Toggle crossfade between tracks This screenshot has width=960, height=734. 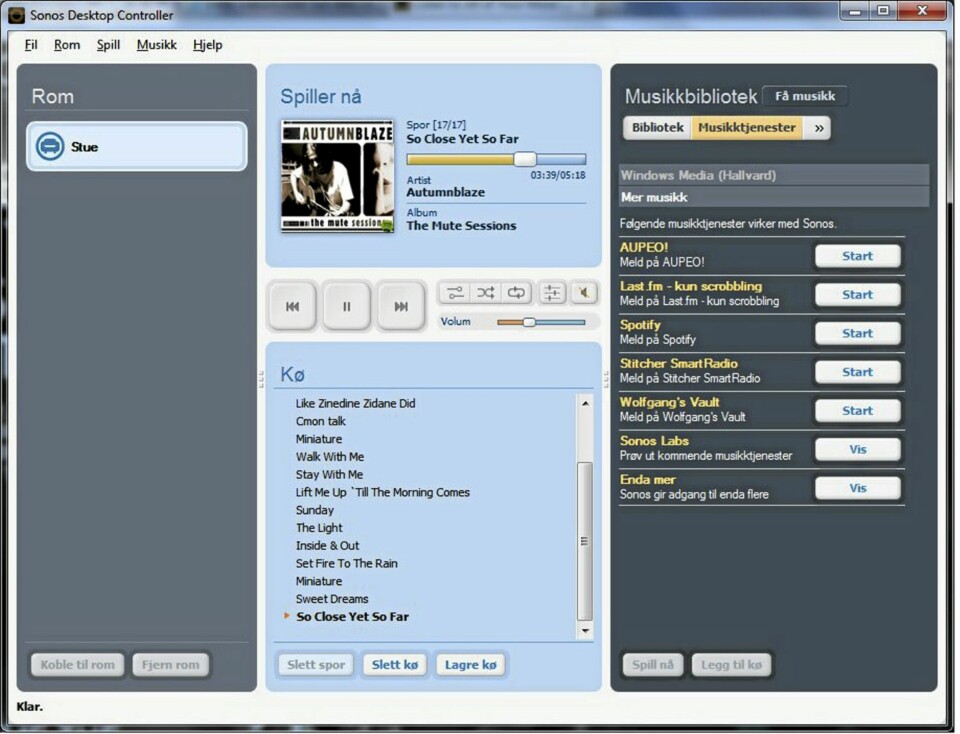(x=455, y=293)
